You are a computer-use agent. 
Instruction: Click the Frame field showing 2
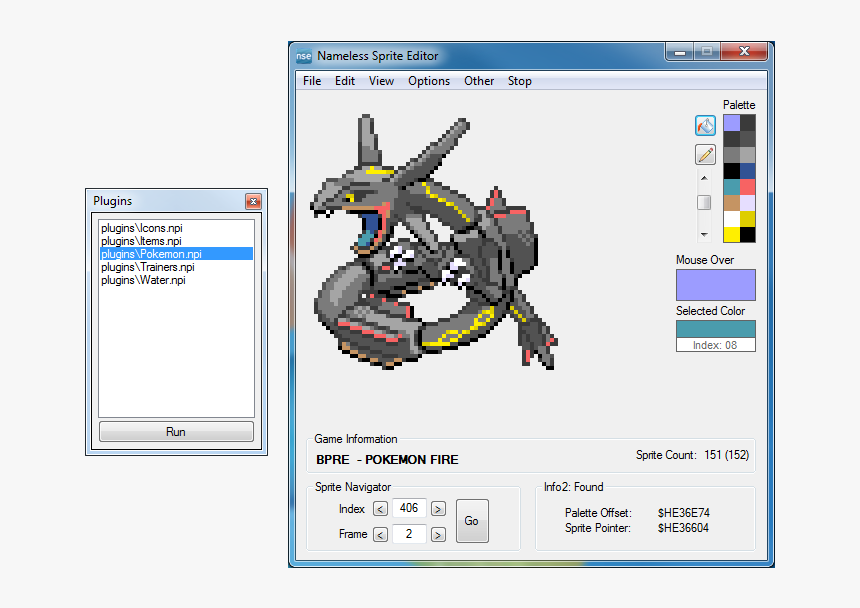pyautogui.click(x=409, y=534)
